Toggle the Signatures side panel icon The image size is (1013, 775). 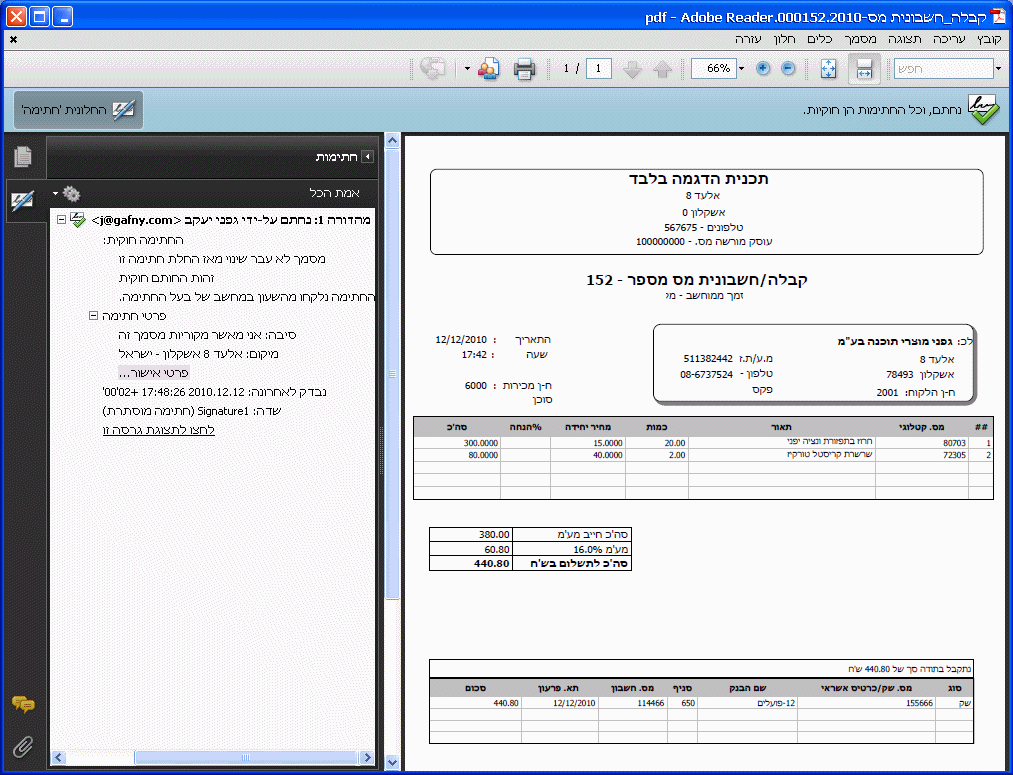pyautogui.click(x=23, y=201)
